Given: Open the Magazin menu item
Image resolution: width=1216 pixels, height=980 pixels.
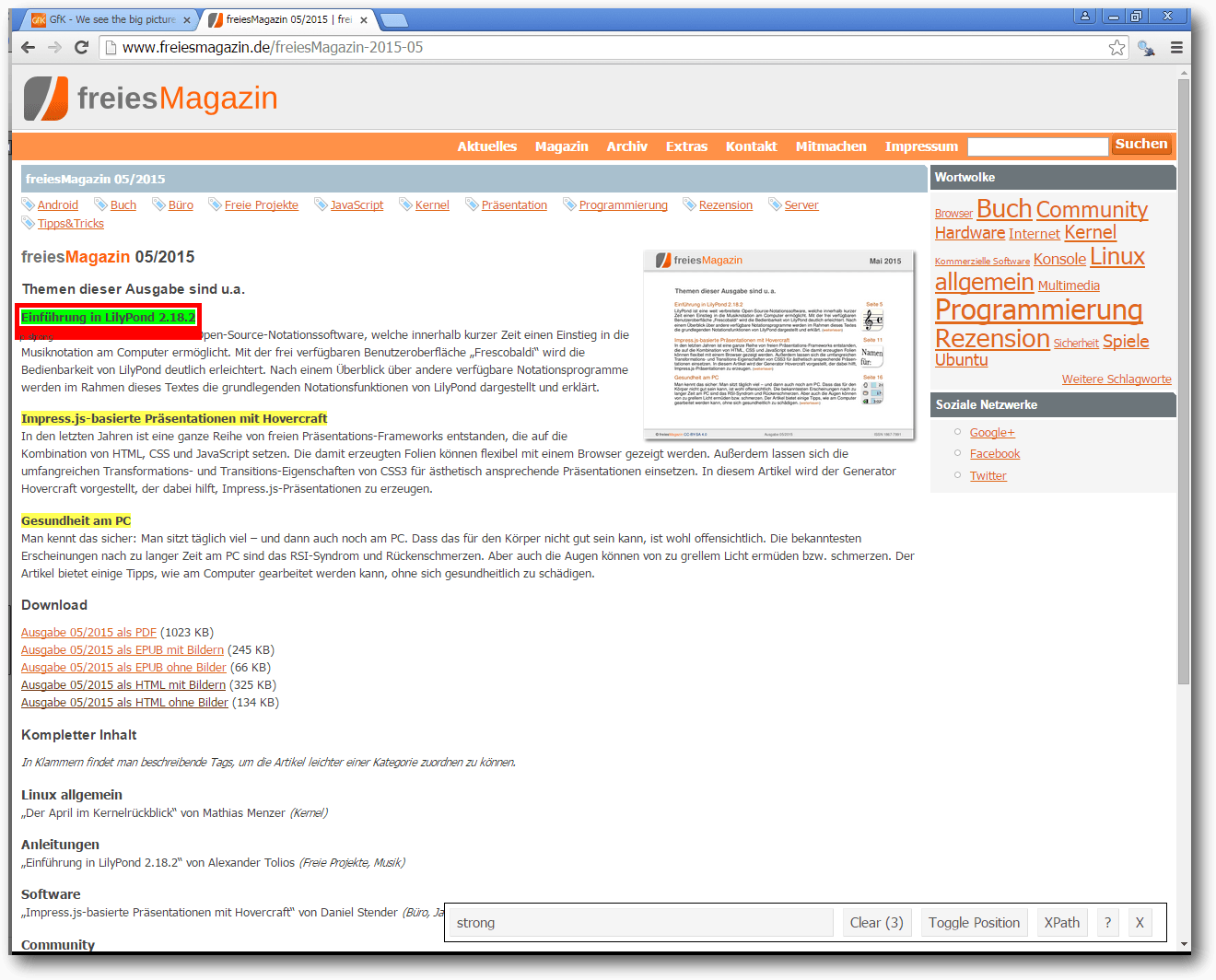Looking at the screenshot, I should point(562,146).
